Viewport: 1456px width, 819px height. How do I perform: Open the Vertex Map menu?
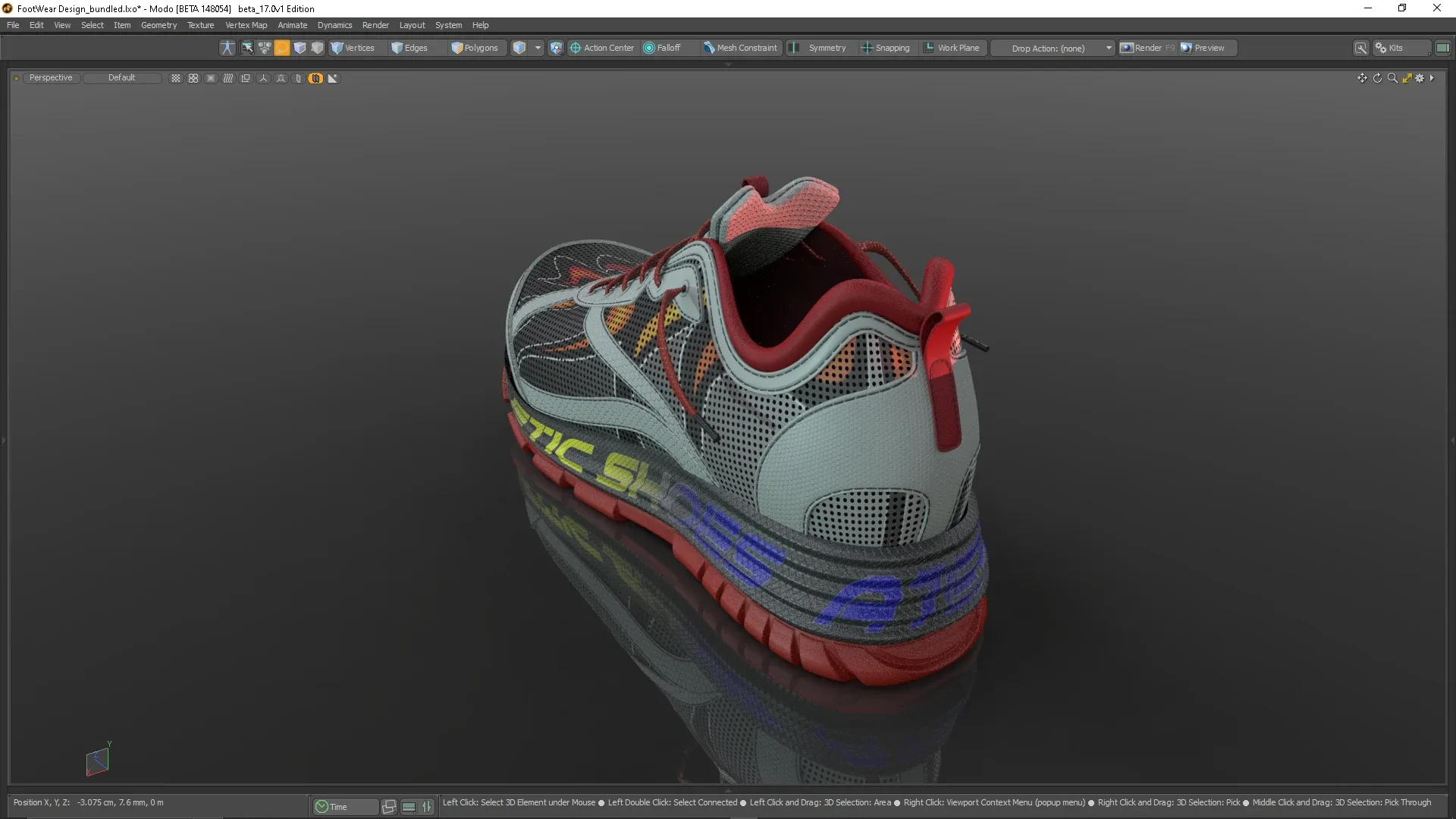tap(246, 25)
